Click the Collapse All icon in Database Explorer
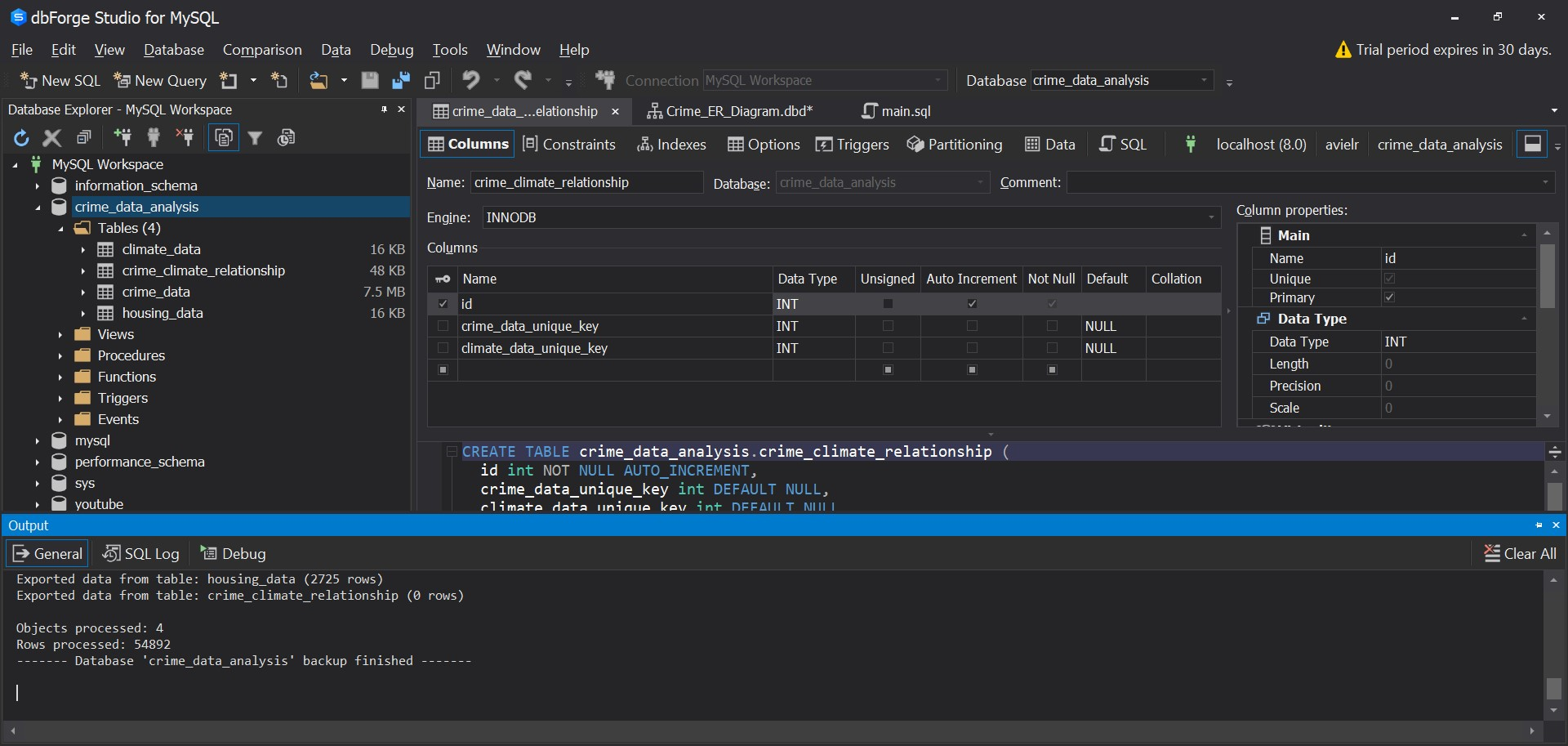 83,138
